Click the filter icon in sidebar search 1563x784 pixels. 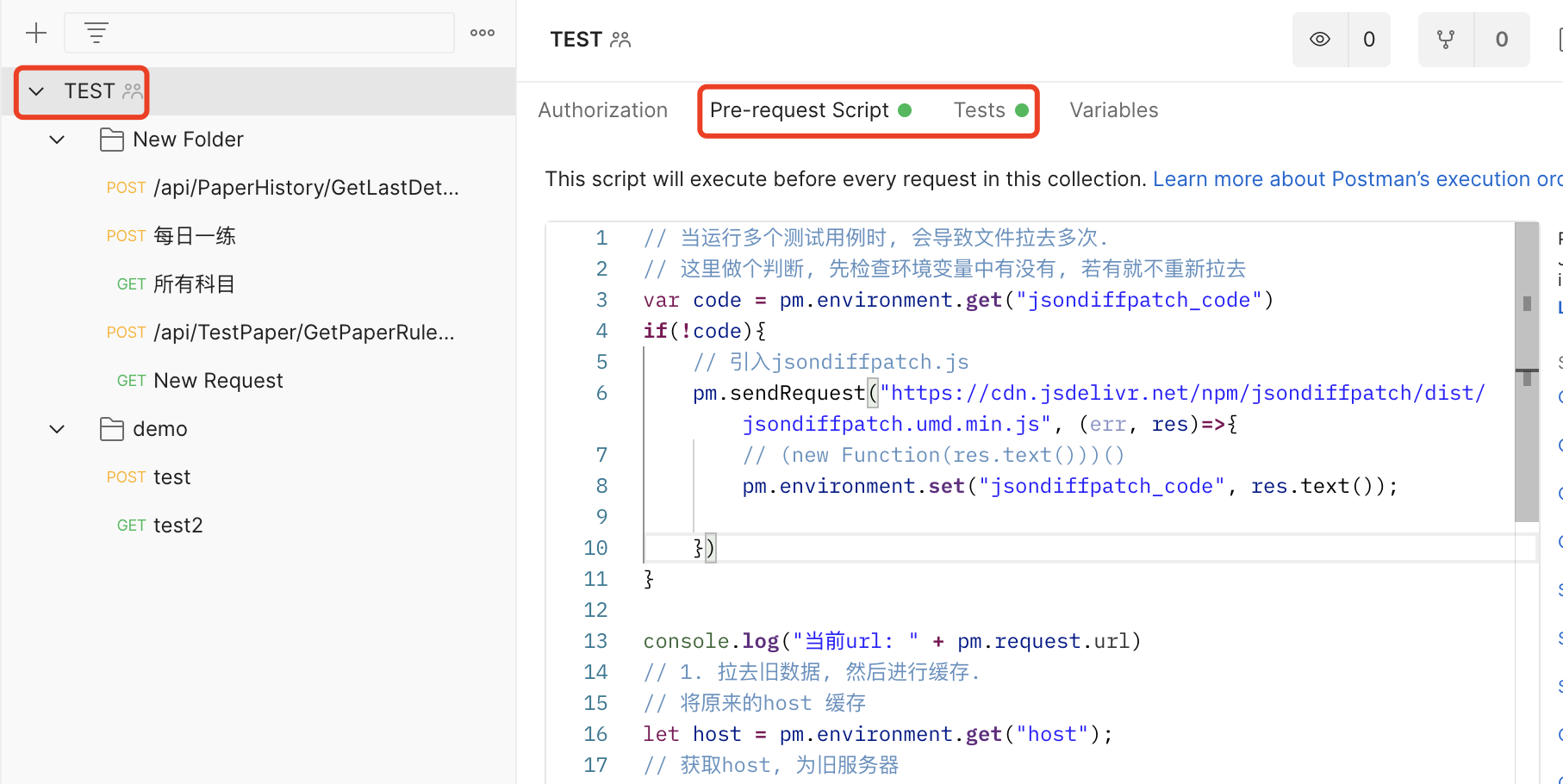pyautogui.click(x=97, y=34)
